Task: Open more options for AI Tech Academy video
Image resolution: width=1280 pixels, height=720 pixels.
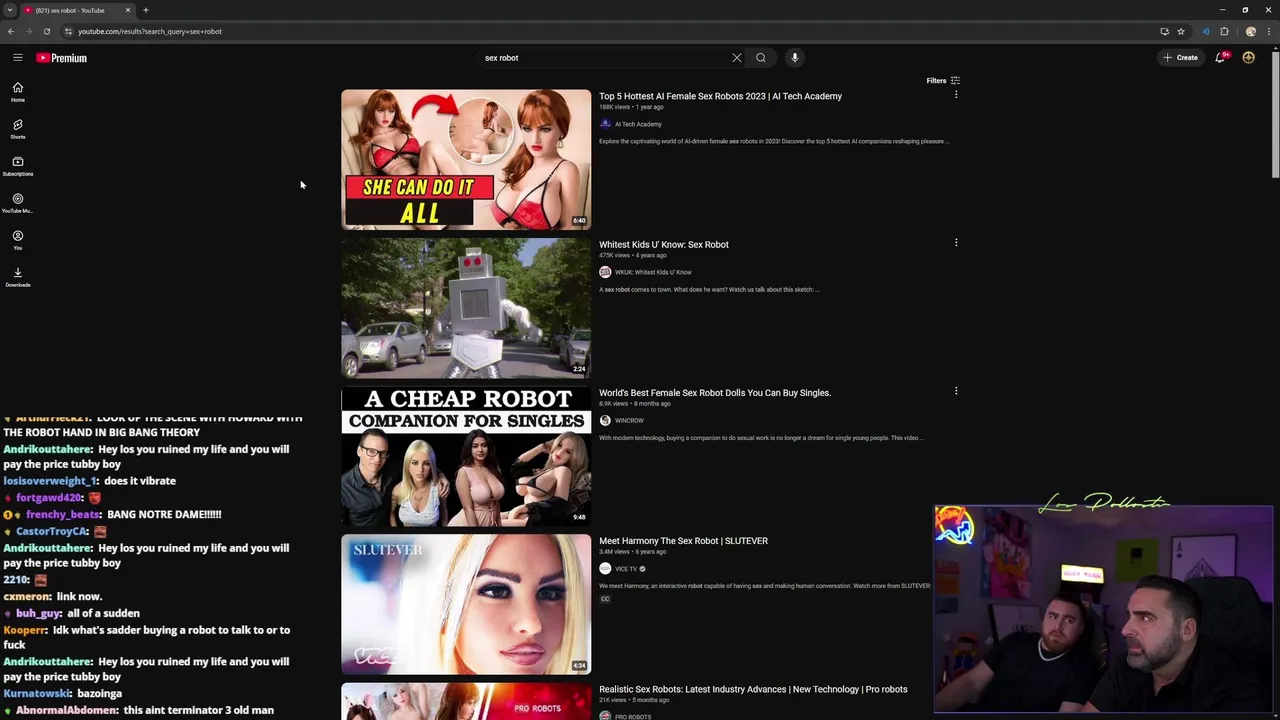Action: [x=956, y=95]
